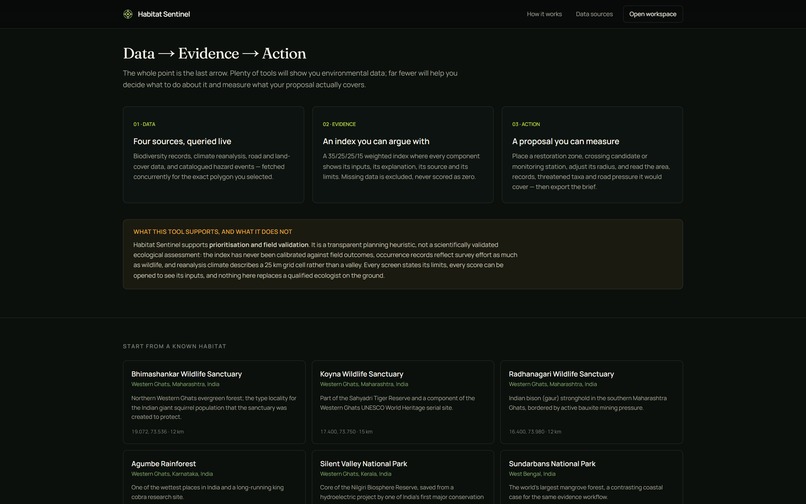Image resolution: width=806 pixels, height=504 pixels.
Task: Click the 02 · EVIDENCE label
Action: pyautogui.click(x=339, y=124)
